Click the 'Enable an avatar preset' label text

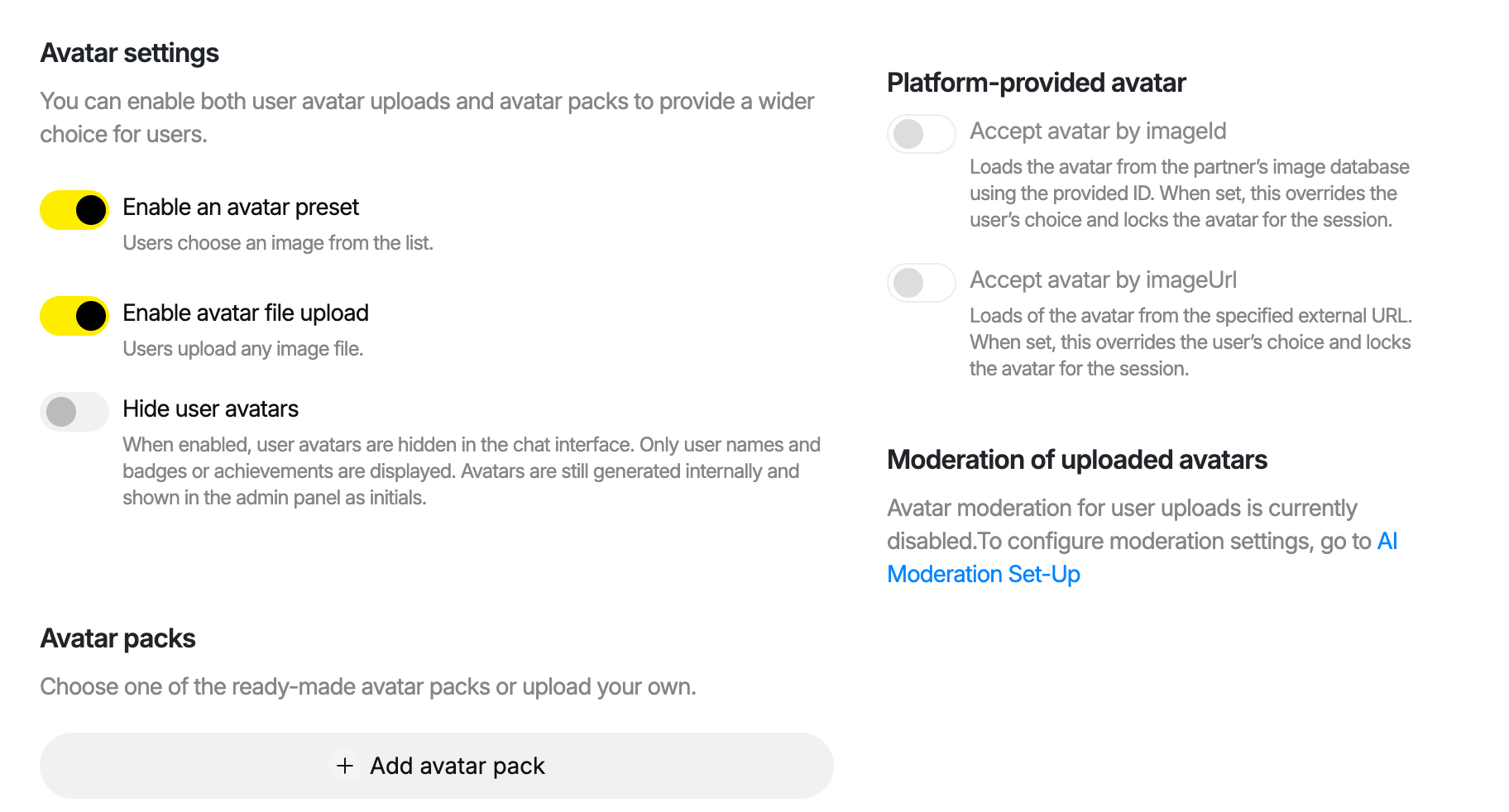pyautogui.click(x=241, y=207)
